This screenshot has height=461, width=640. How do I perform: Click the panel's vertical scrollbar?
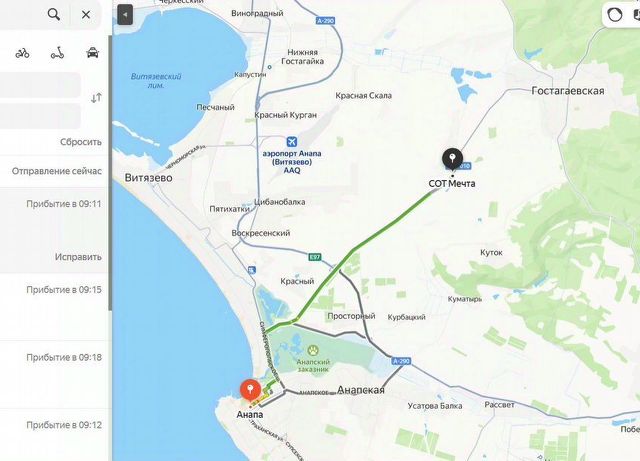[110, 171]
